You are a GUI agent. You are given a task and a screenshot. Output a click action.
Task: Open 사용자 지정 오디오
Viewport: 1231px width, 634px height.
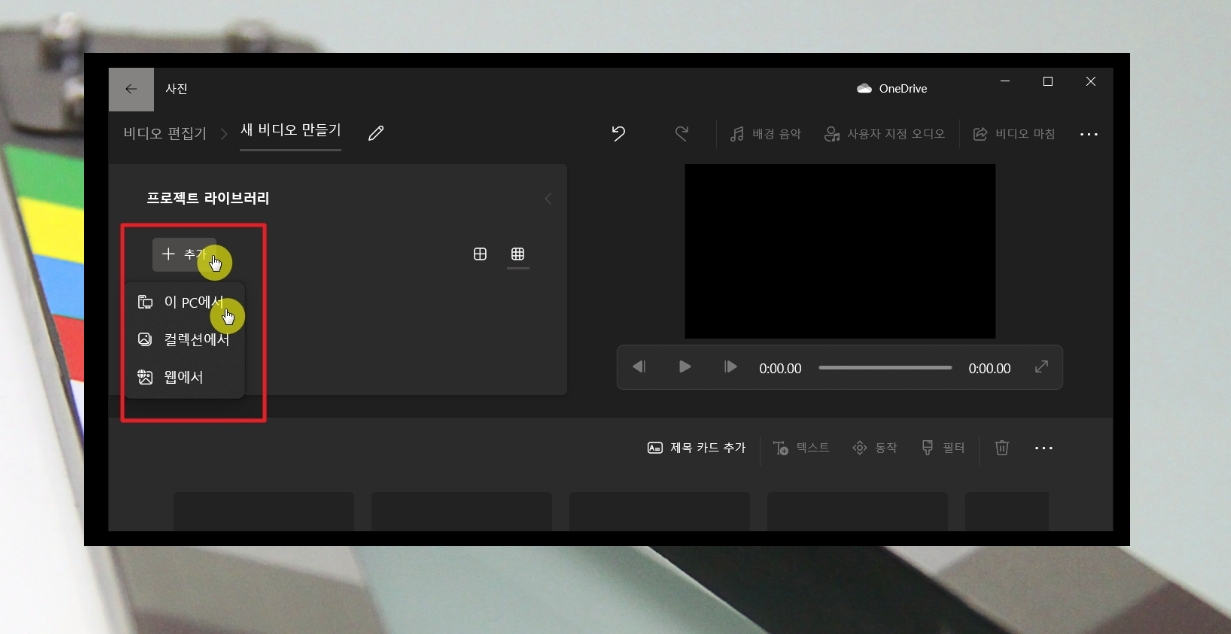pyautogui.click(x=884, y=133)
